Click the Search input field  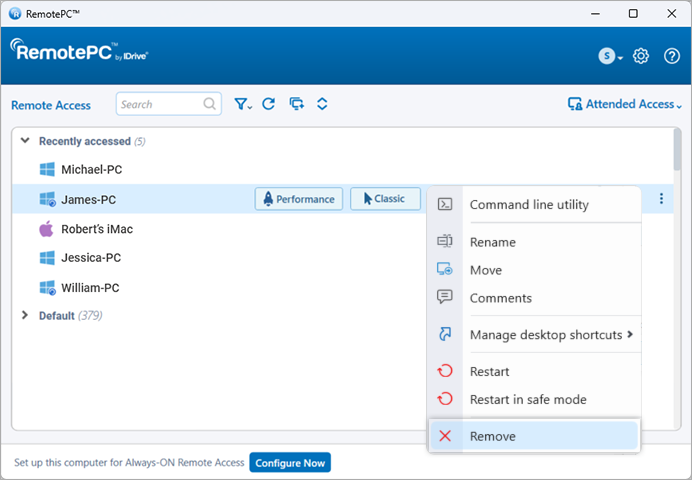(x=160, y=104)
